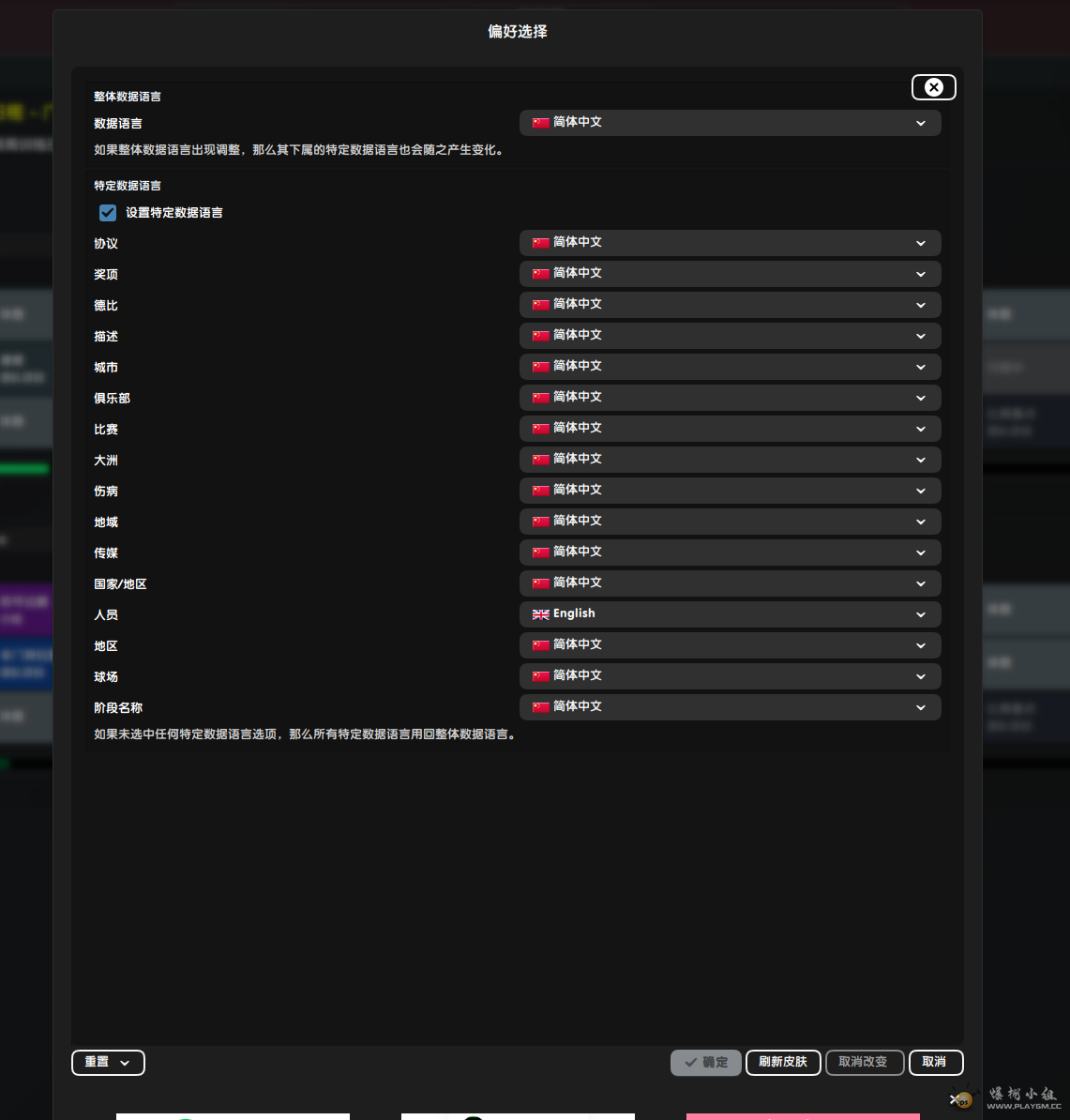The image size is (1070, 1120).
Task: Click the chevron arrow on 阶段名称 row
Action: pyautogui.click(x=920, y=707)
